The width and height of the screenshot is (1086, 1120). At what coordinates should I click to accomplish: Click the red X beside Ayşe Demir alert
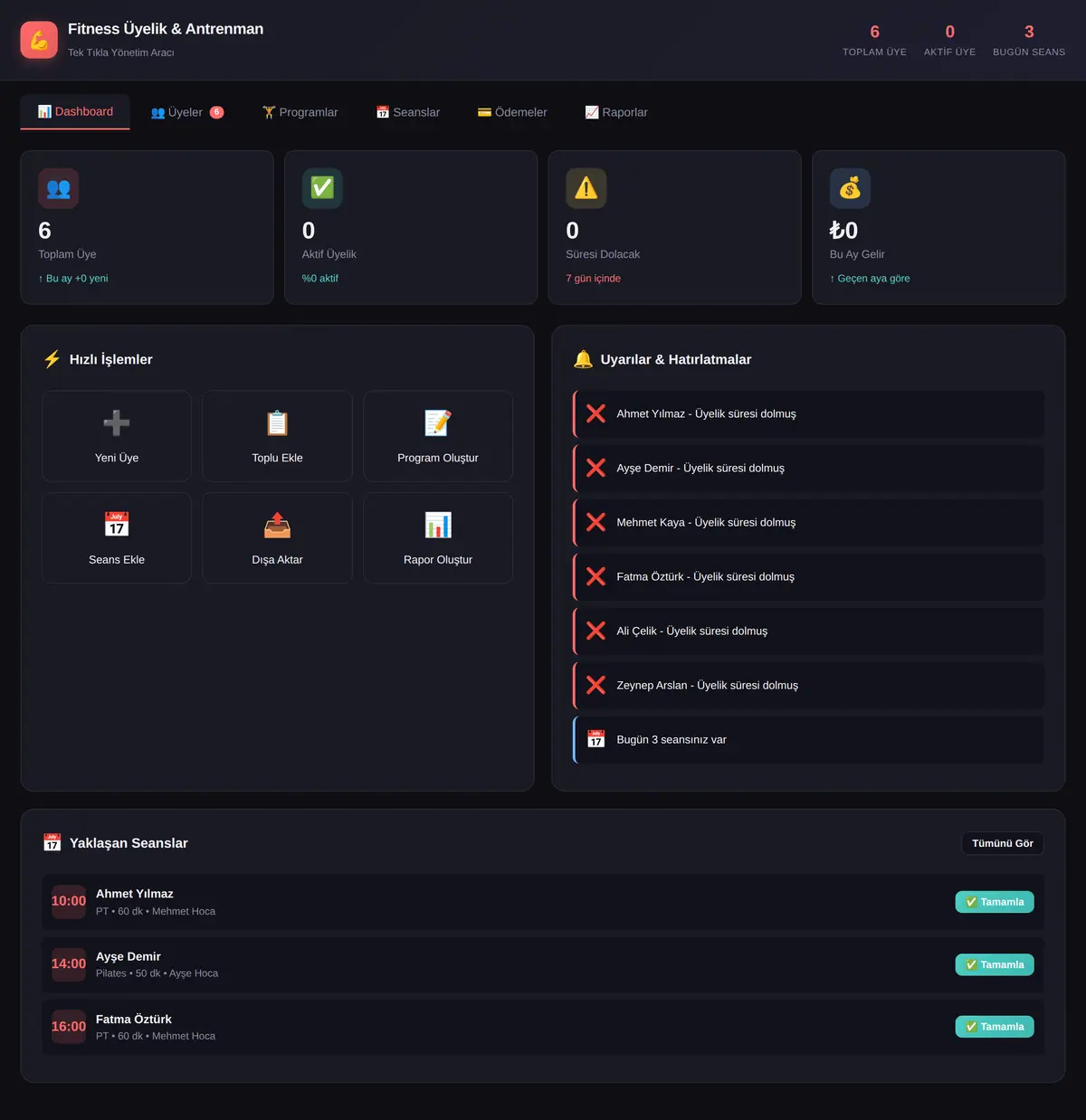tap(595, 468)
